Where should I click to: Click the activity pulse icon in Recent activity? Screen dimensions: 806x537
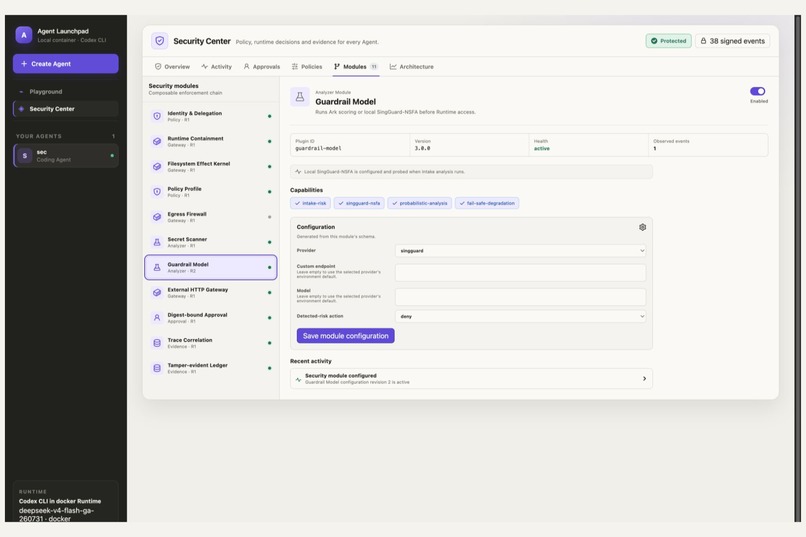pos(298,379)
